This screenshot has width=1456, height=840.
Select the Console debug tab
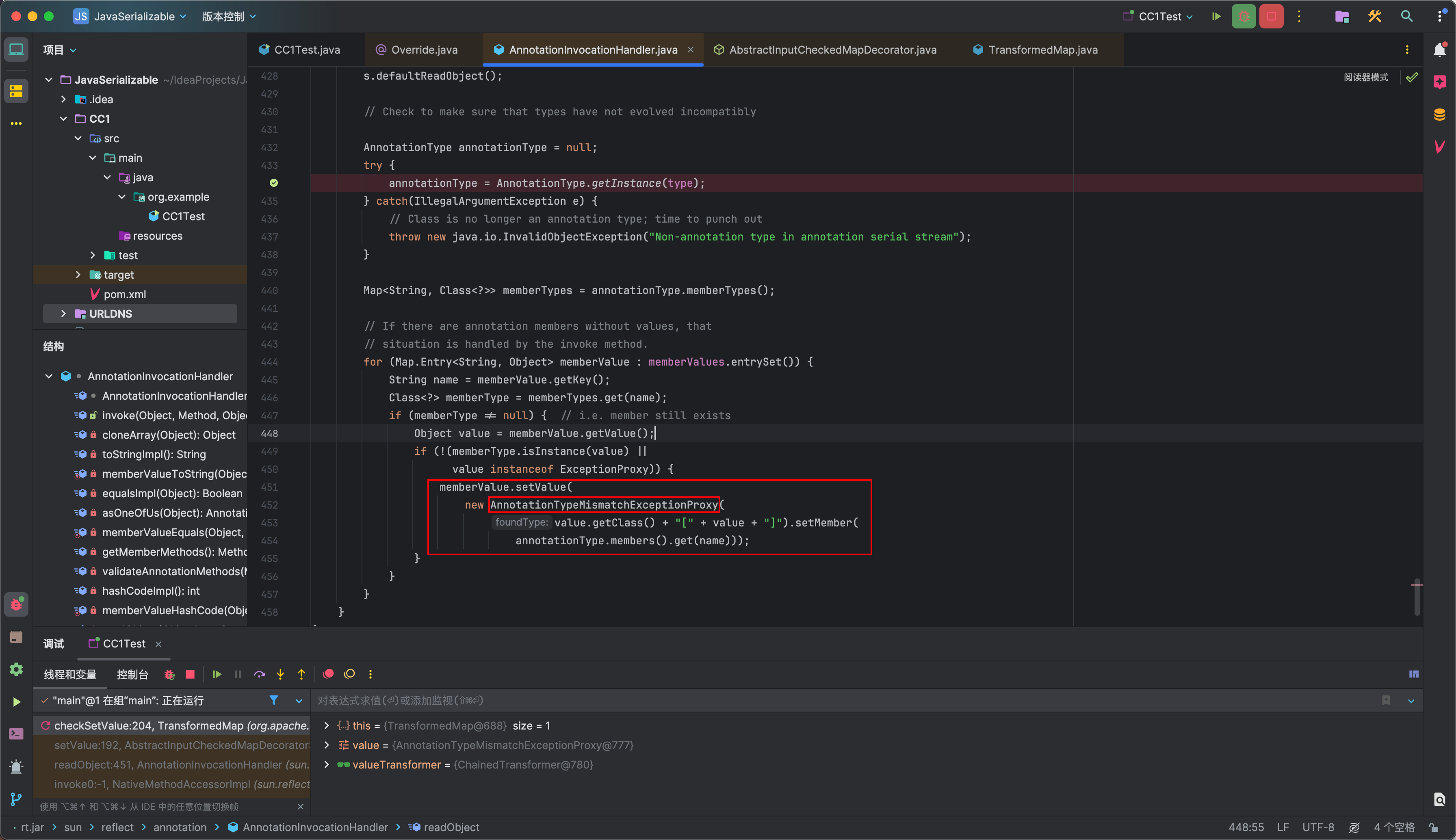[x=132, y=674]
